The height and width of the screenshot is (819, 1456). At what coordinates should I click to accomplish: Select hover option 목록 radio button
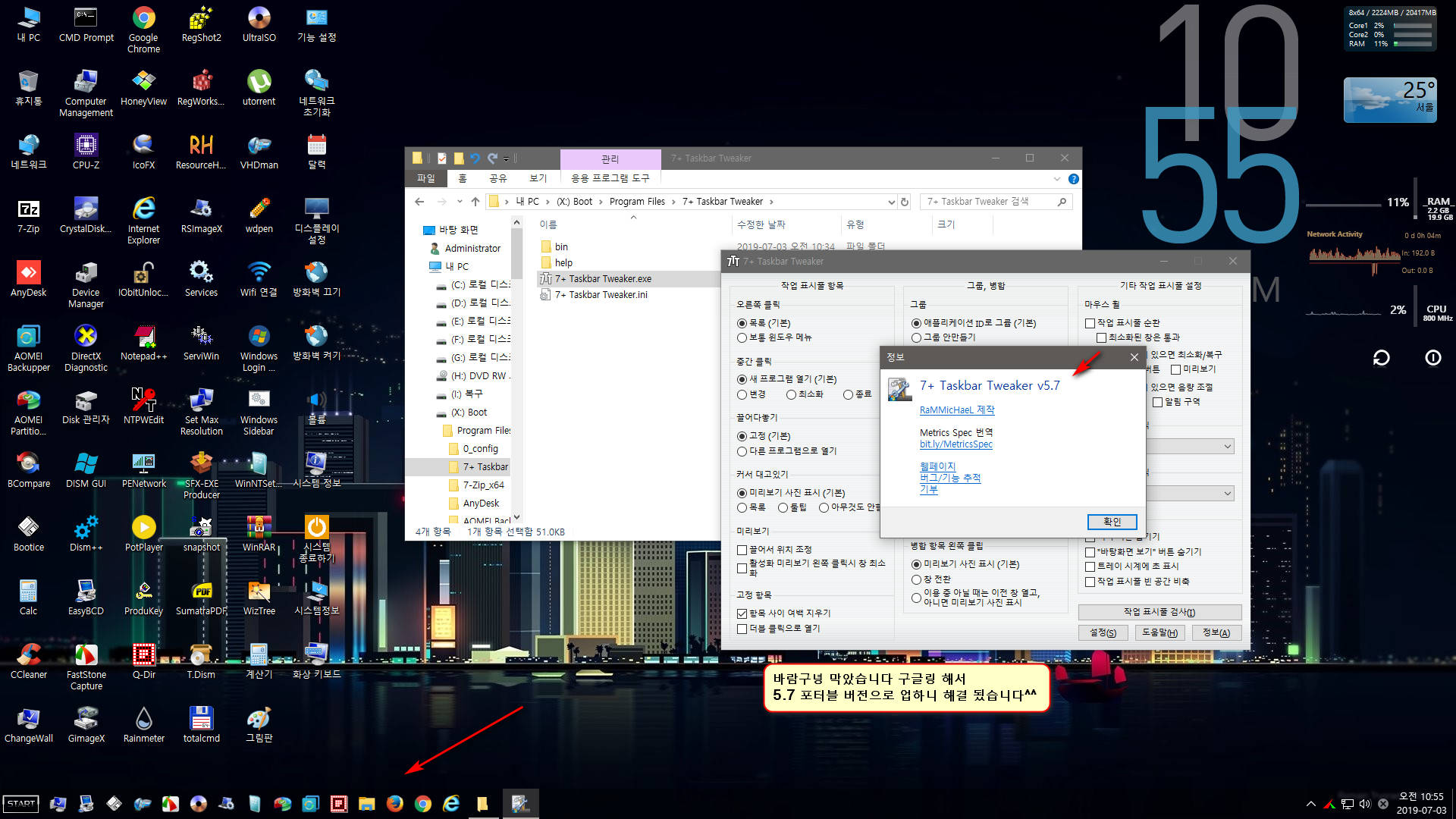752,507
